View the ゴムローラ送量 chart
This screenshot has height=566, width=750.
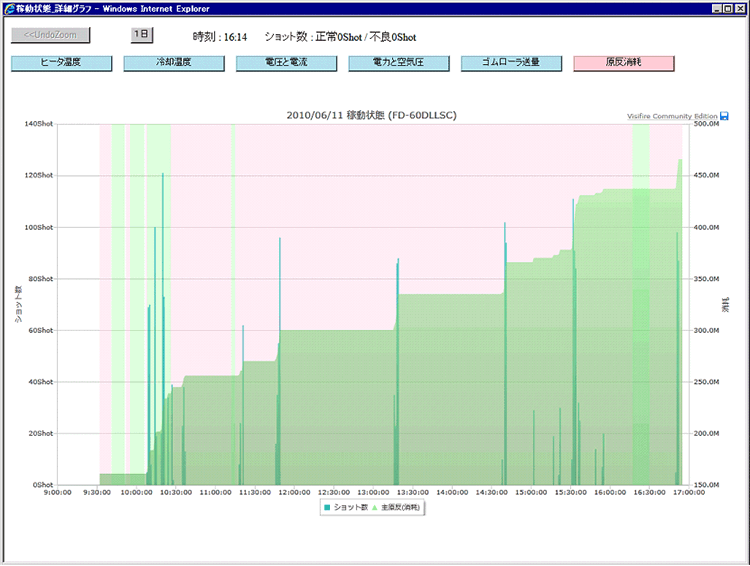point(511,63)
